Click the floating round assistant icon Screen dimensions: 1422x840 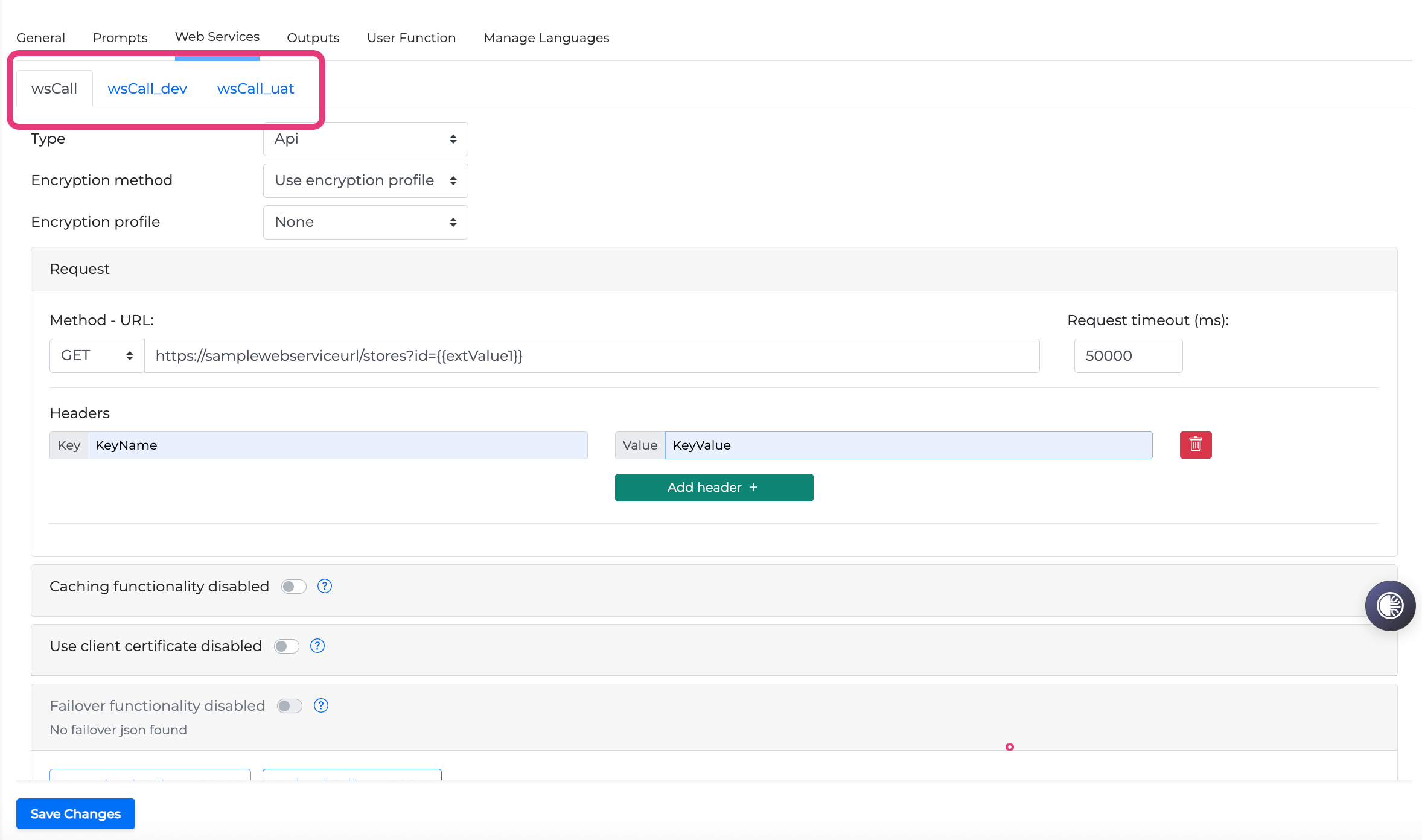coord(1389,605)
